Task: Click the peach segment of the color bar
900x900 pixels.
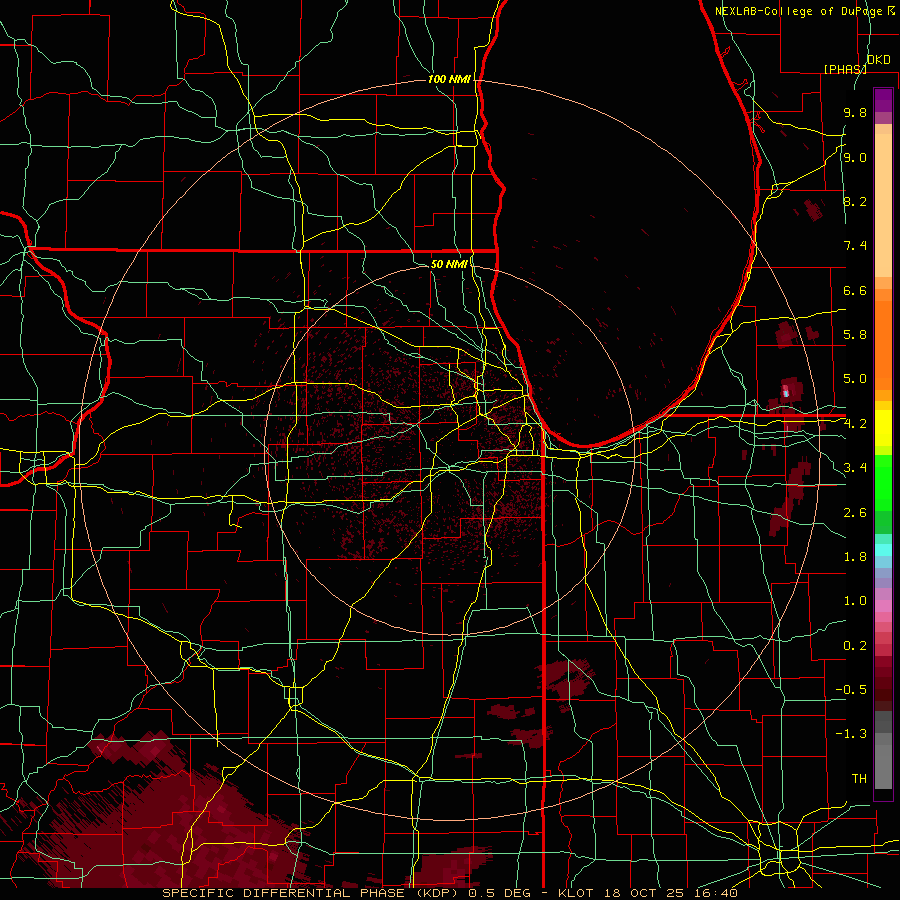Action: tap(883, 205)
